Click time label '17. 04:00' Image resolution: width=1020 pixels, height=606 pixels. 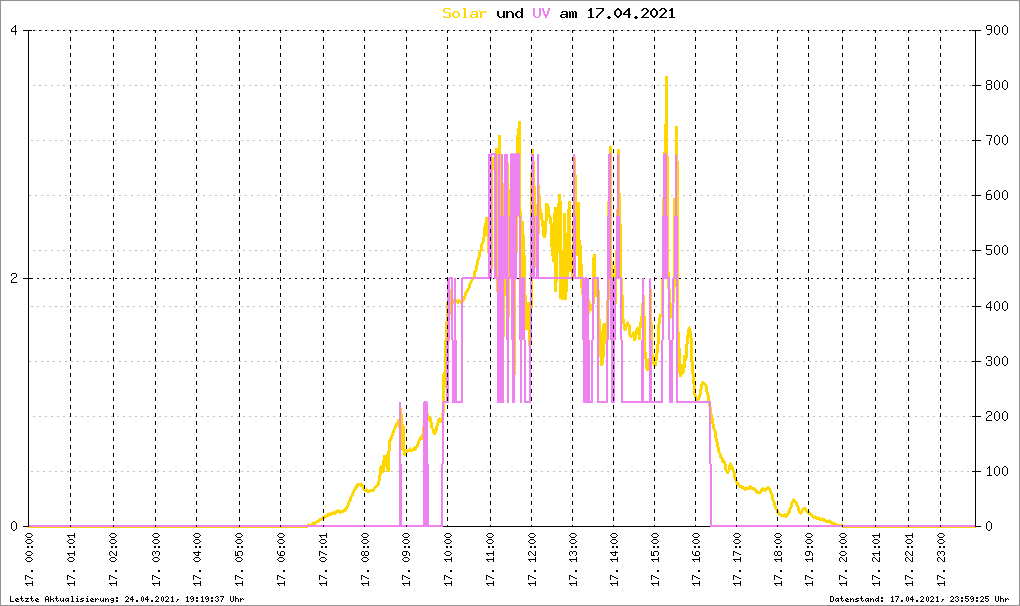pyautogui.click(x=197, y=560)
